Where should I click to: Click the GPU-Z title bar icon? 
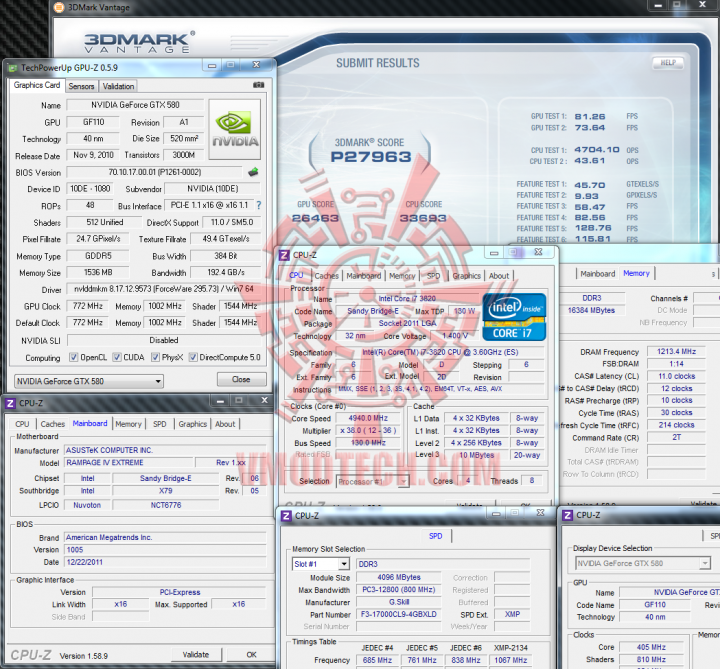pyautogui.click(x=12, y=68)
